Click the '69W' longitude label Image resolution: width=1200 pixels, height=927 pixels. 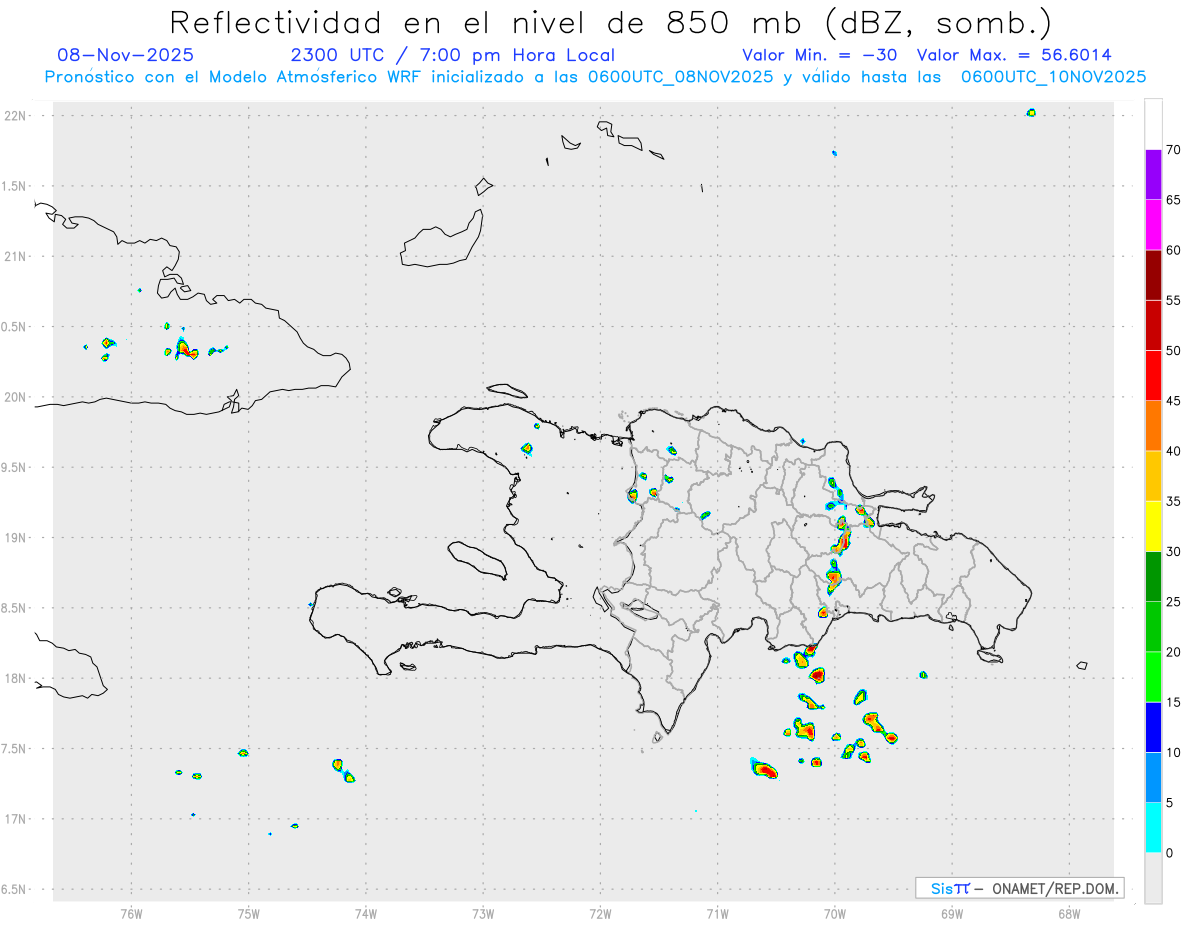pos(952,914)
